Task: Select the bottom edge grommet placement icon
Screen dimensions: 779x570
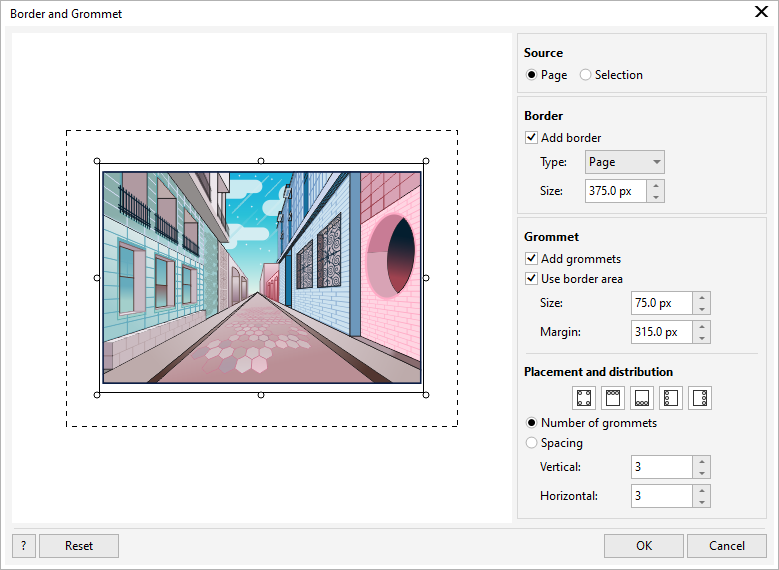Action: tap(642, 398)
